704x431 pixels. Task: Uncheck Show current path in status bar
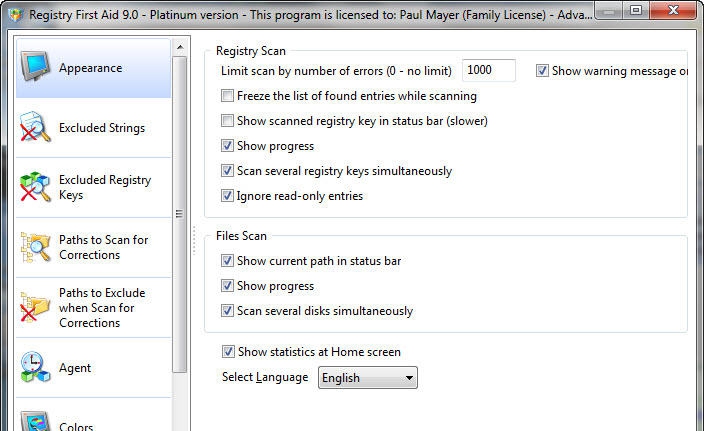coord(227,260)
